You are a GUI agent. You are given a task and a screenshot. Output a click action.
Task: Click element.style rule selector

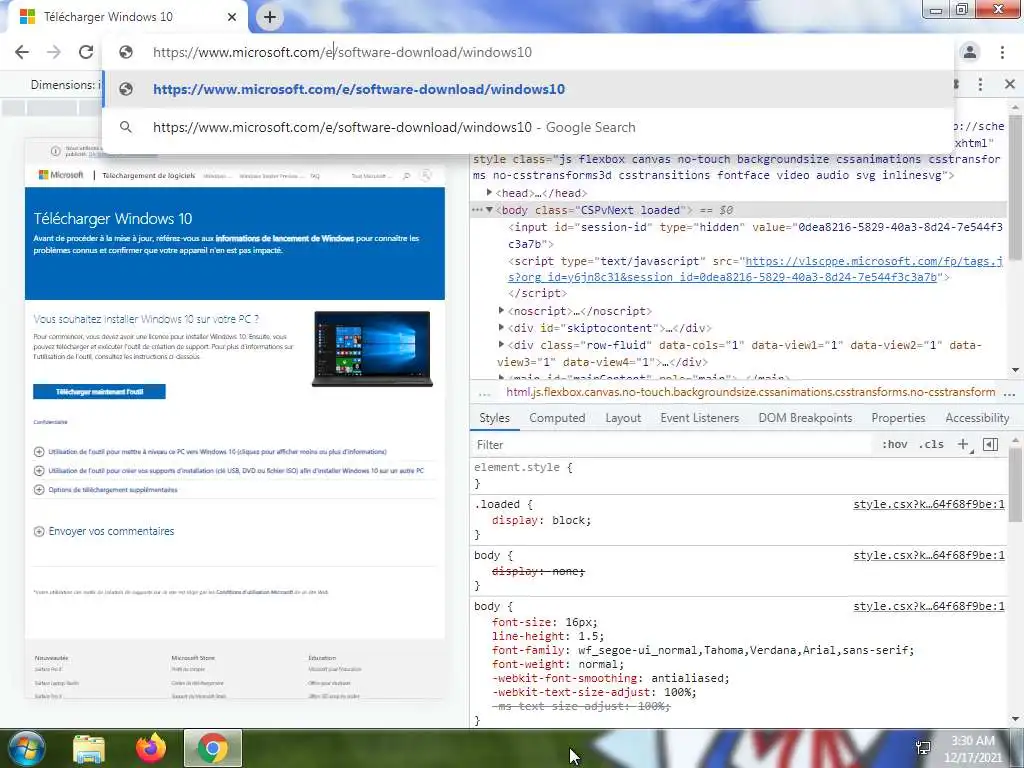pyautogui.click(x=517, y=468)
